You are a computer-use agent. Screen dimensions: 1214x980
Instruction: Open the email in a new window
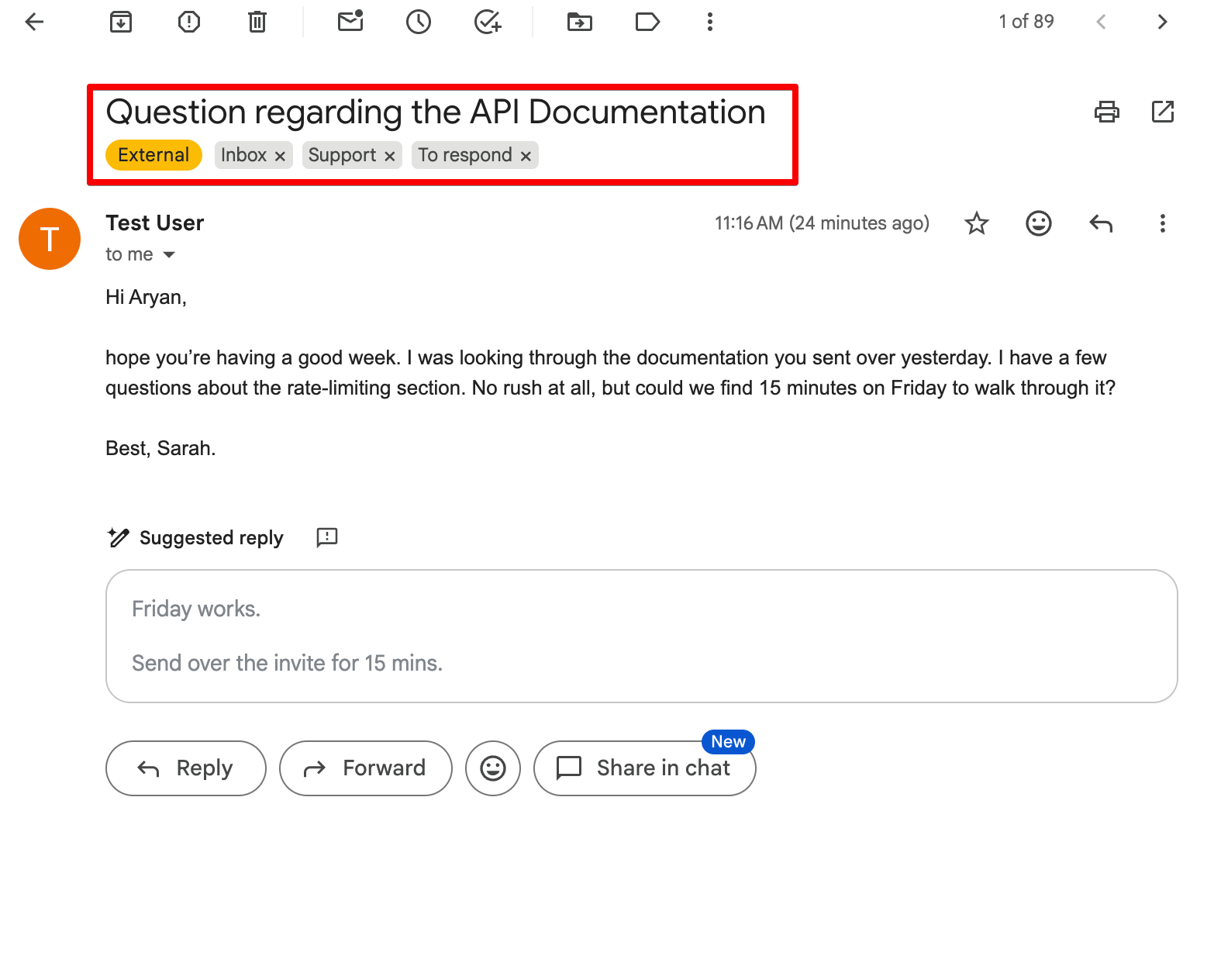[x=1163, y=112]
